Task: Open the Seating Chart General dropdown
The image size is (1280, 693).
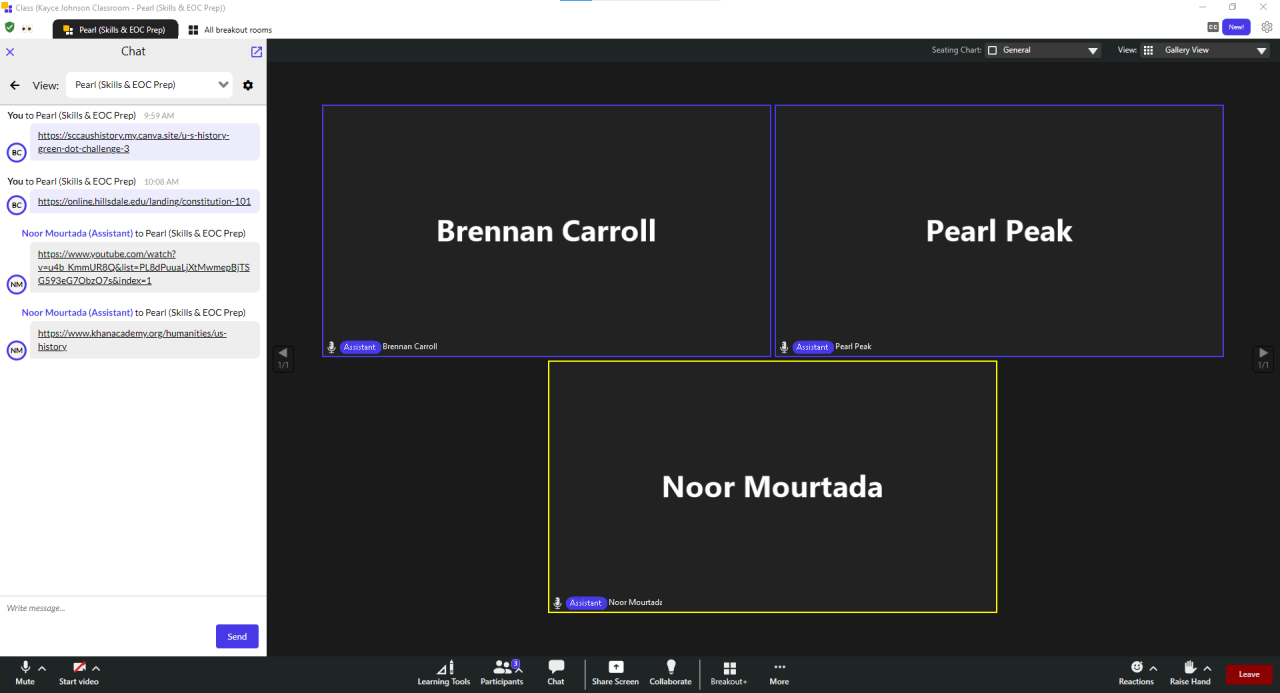Action: [1043, 50]
